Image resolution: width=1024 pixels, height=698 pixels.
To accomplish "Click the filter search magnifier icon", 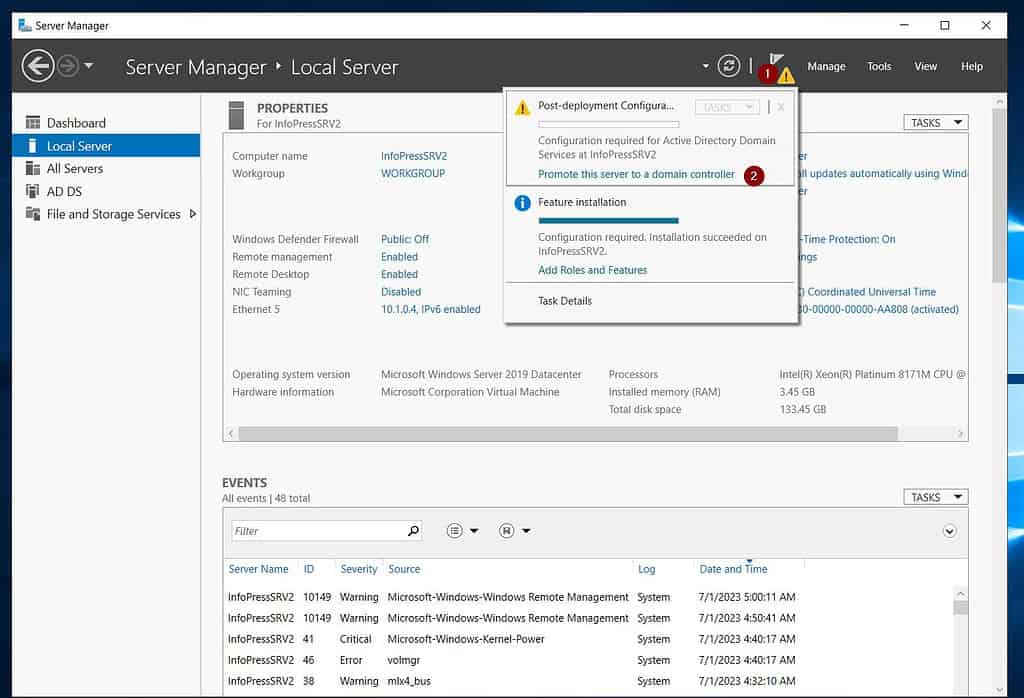I will pyautogui.click(x=413, y=531).
